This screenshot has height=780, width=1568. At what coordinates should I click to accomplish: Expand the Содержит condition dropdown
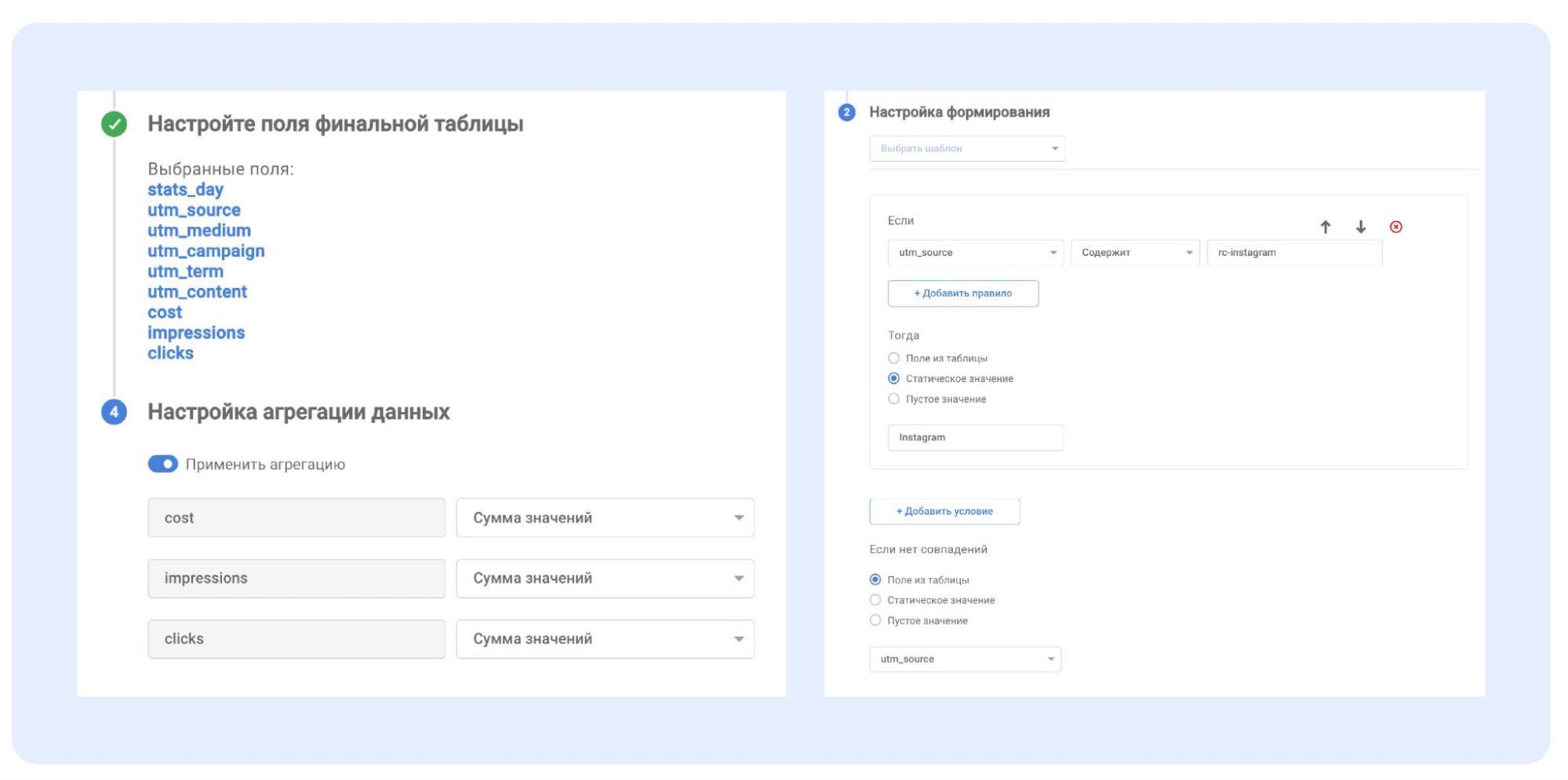(x=1135, y=253)
